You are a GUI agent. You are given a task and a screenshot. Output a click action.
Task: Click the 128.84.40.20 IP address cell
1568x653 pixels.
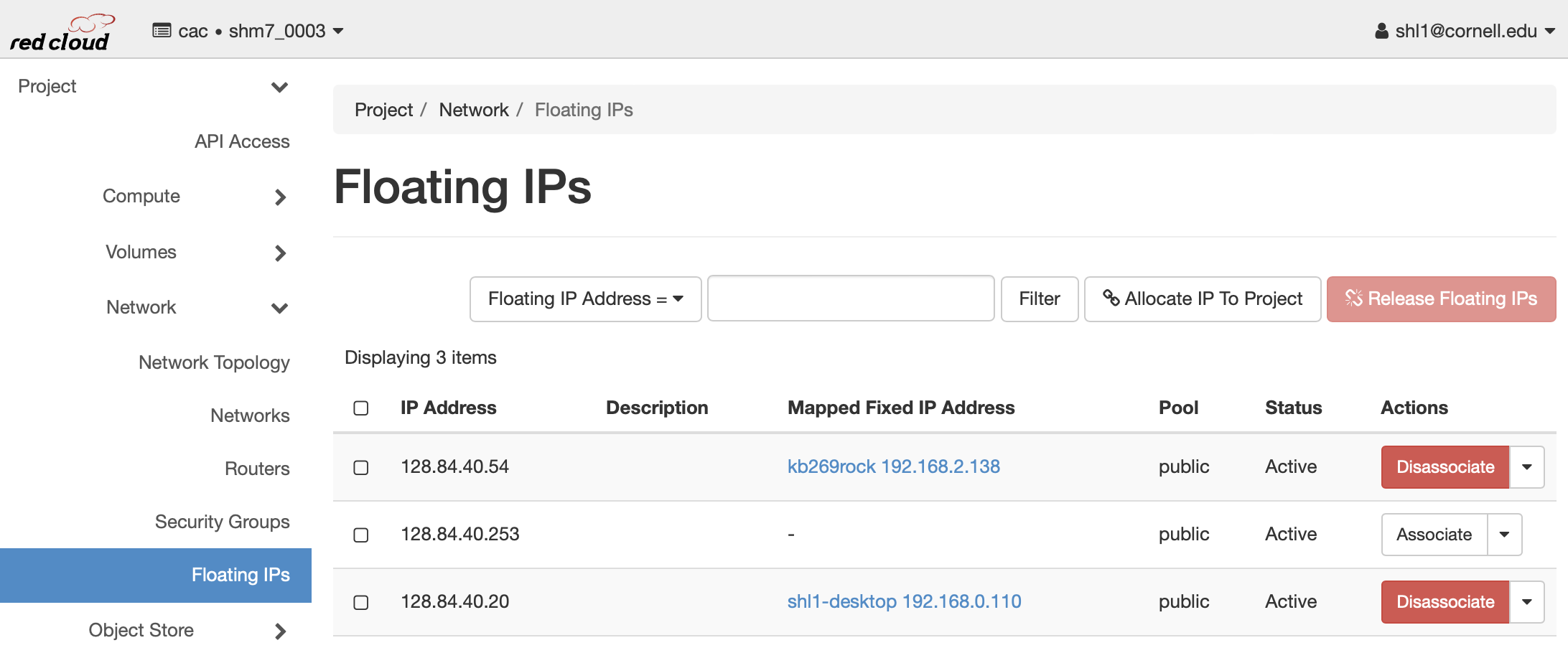click(454, 601)
